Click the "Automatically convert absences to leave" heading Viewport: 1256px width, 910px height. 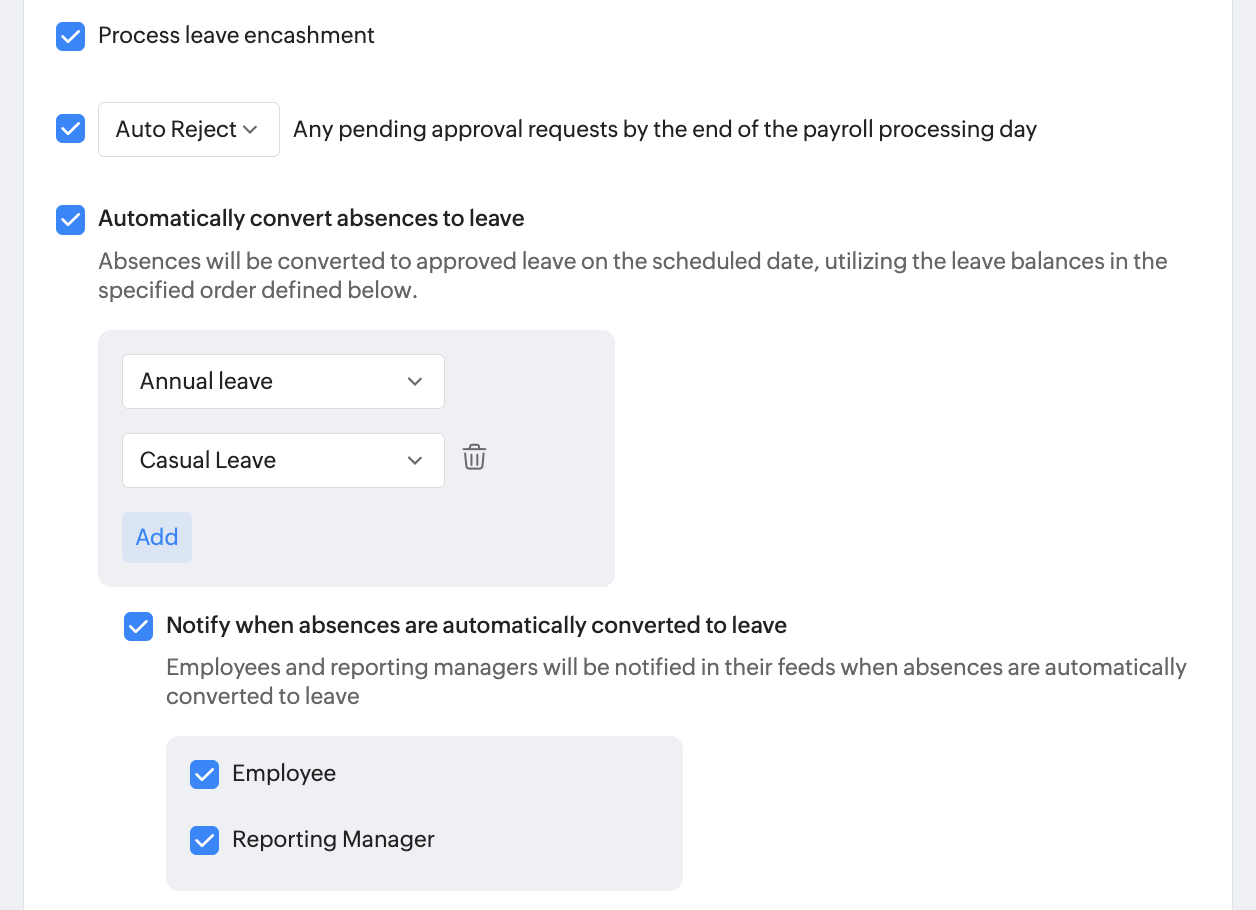point(311,219)
